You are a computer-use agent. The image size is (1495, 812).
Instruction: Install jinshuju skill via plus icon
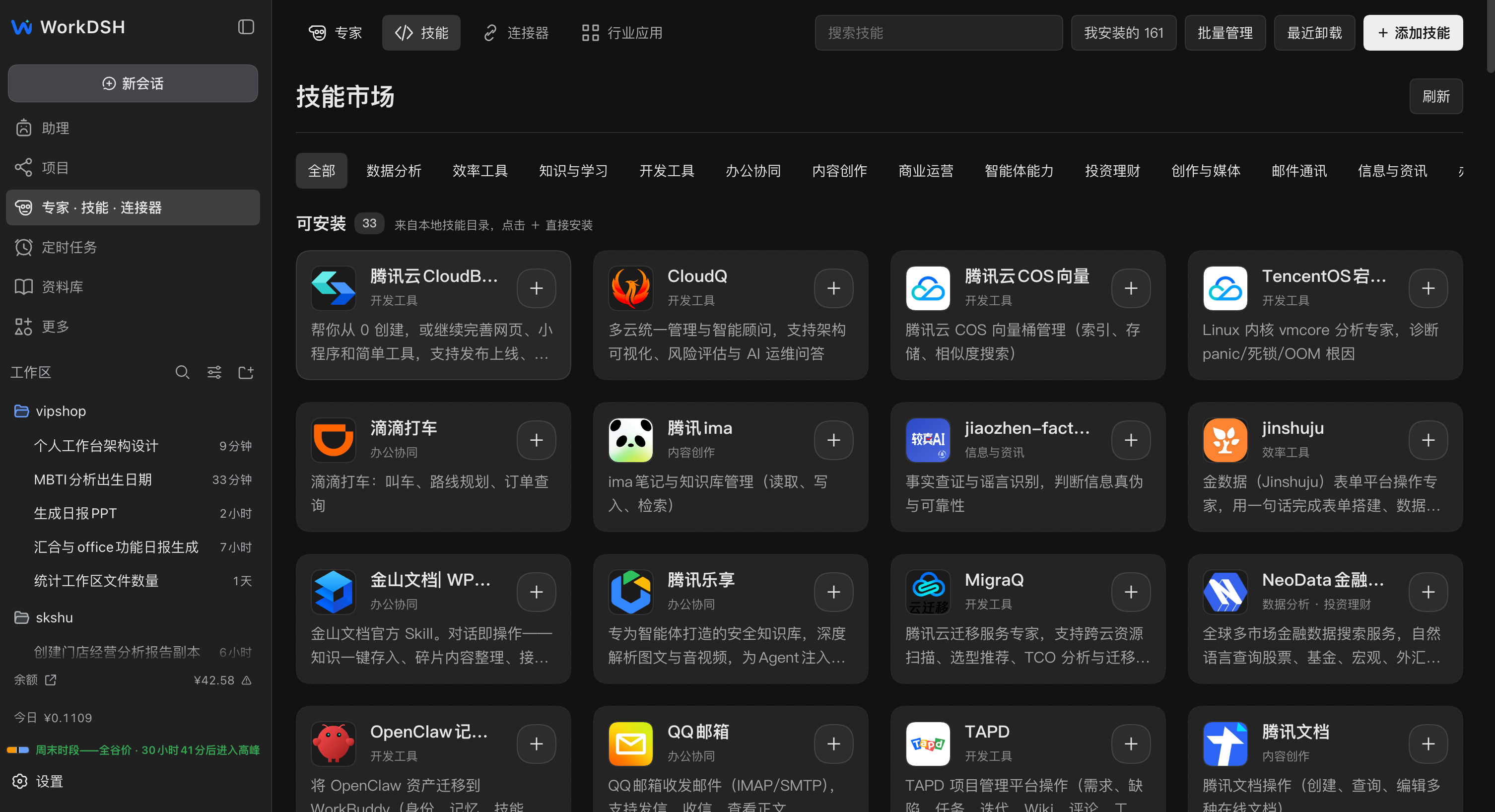1427,440
